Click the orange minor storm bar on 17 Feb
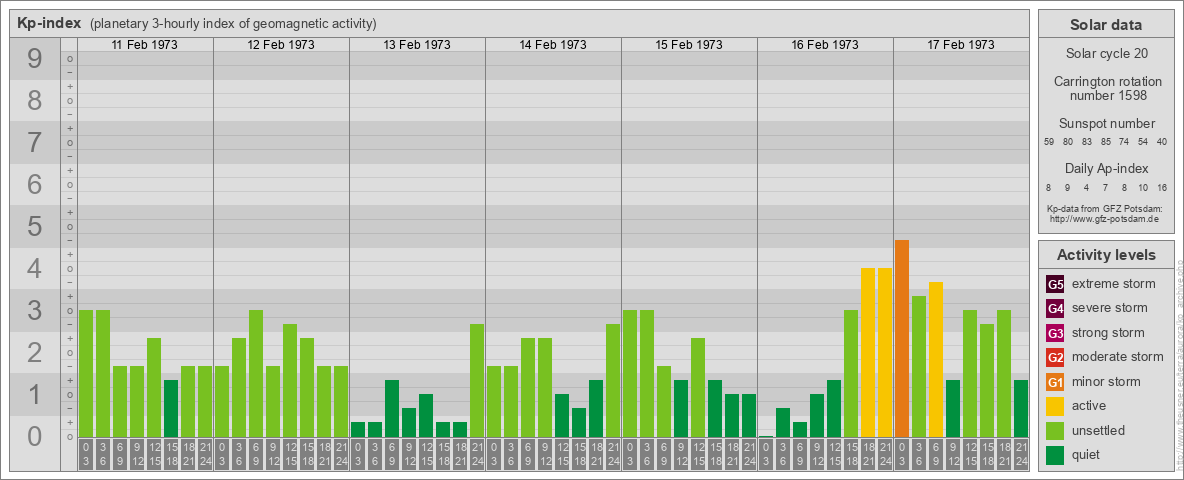1184x480 pixels. point(902,338)
